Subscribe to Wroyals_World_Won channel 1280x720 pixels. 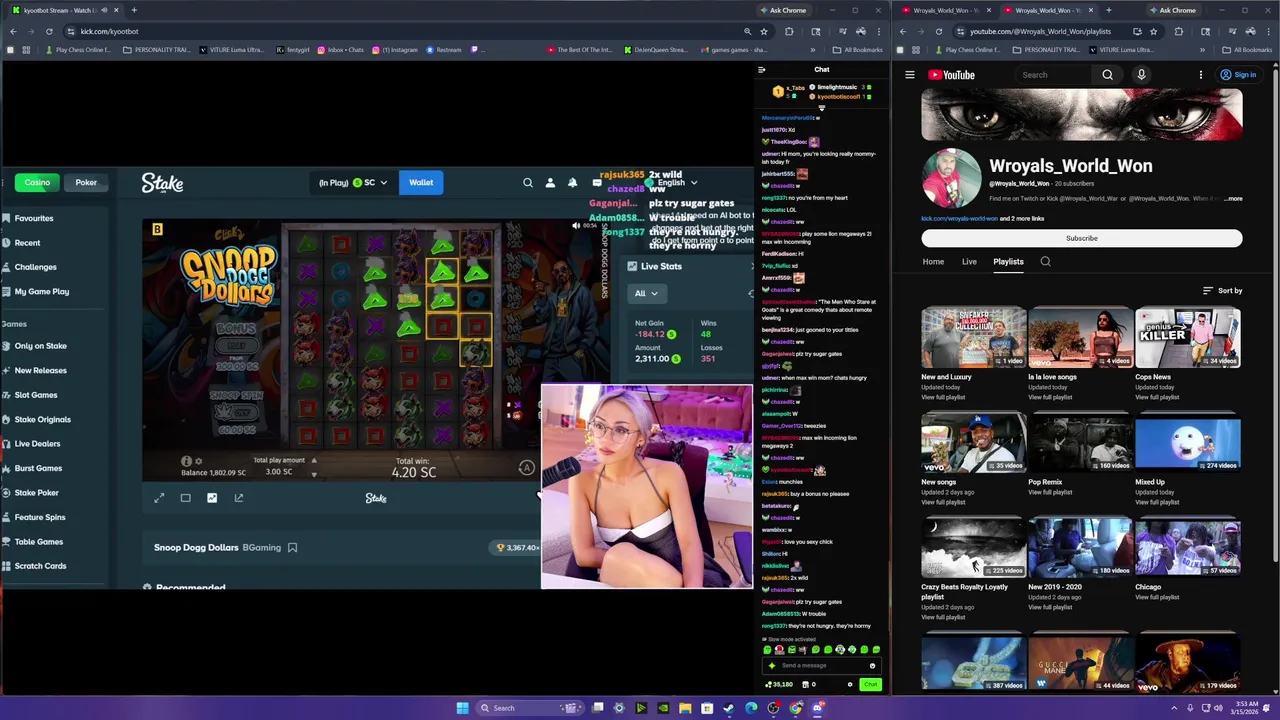pyautogui.click(x=1081, y=238)
